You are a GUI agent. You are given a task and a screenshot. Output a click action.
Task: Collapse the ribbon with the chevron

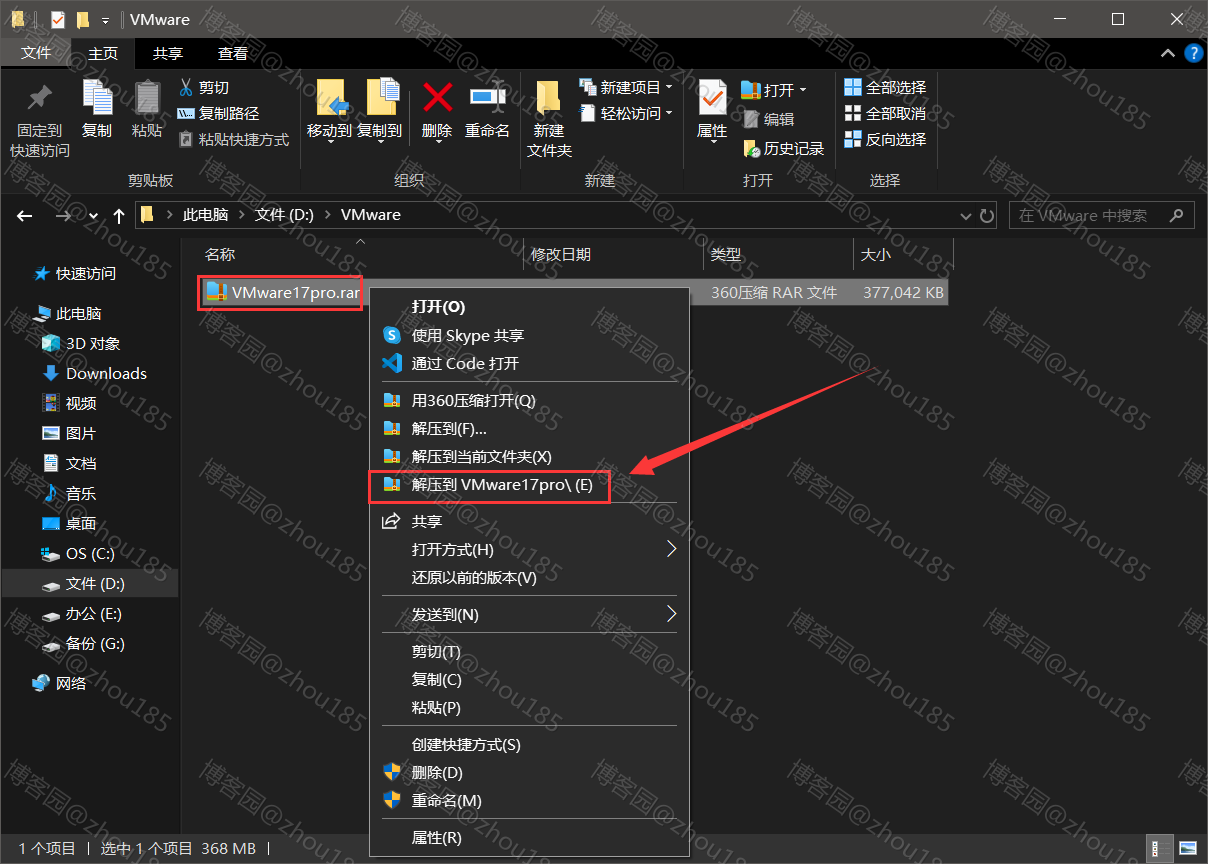coord(1167,54)
